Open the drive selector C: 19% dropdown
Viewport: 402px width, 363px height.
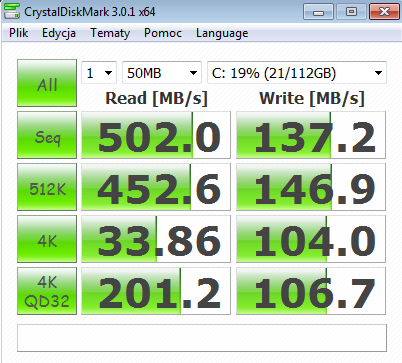(x=297, y=73)
